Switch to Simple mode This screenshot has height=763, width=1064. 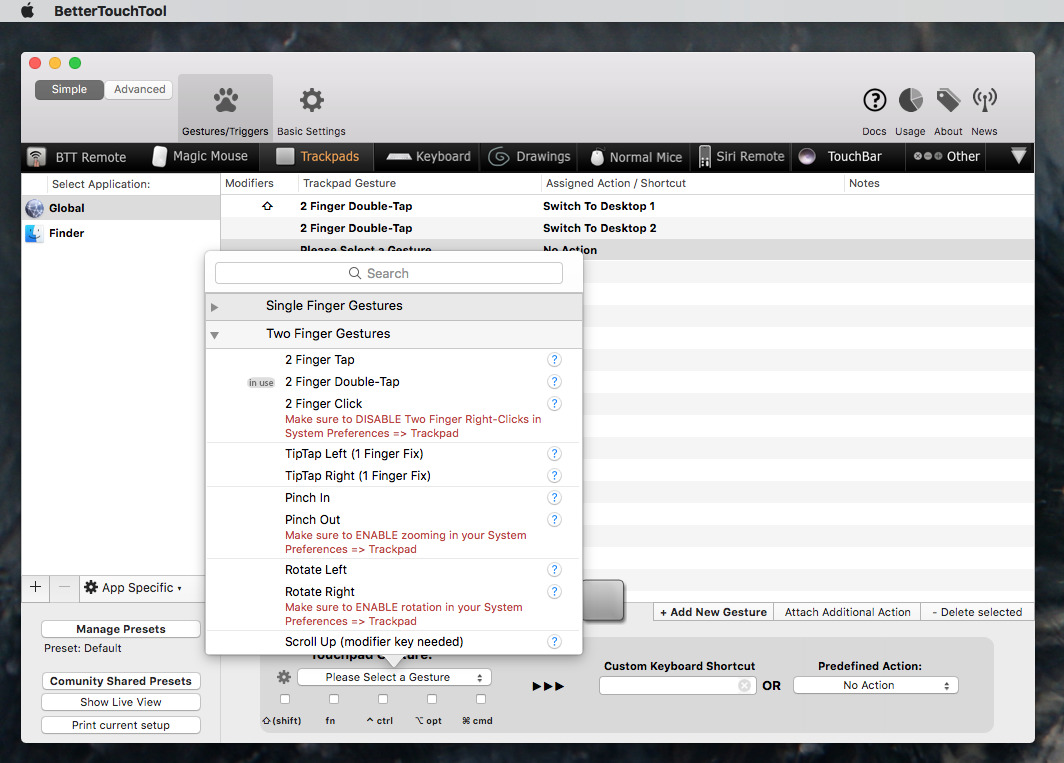tap(69, 90)
